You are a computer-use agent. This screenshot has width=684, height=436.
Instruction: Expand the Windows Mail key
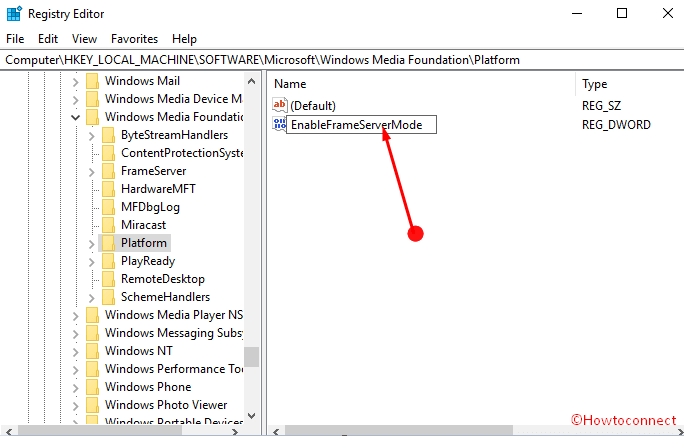[x=75, y=82]
